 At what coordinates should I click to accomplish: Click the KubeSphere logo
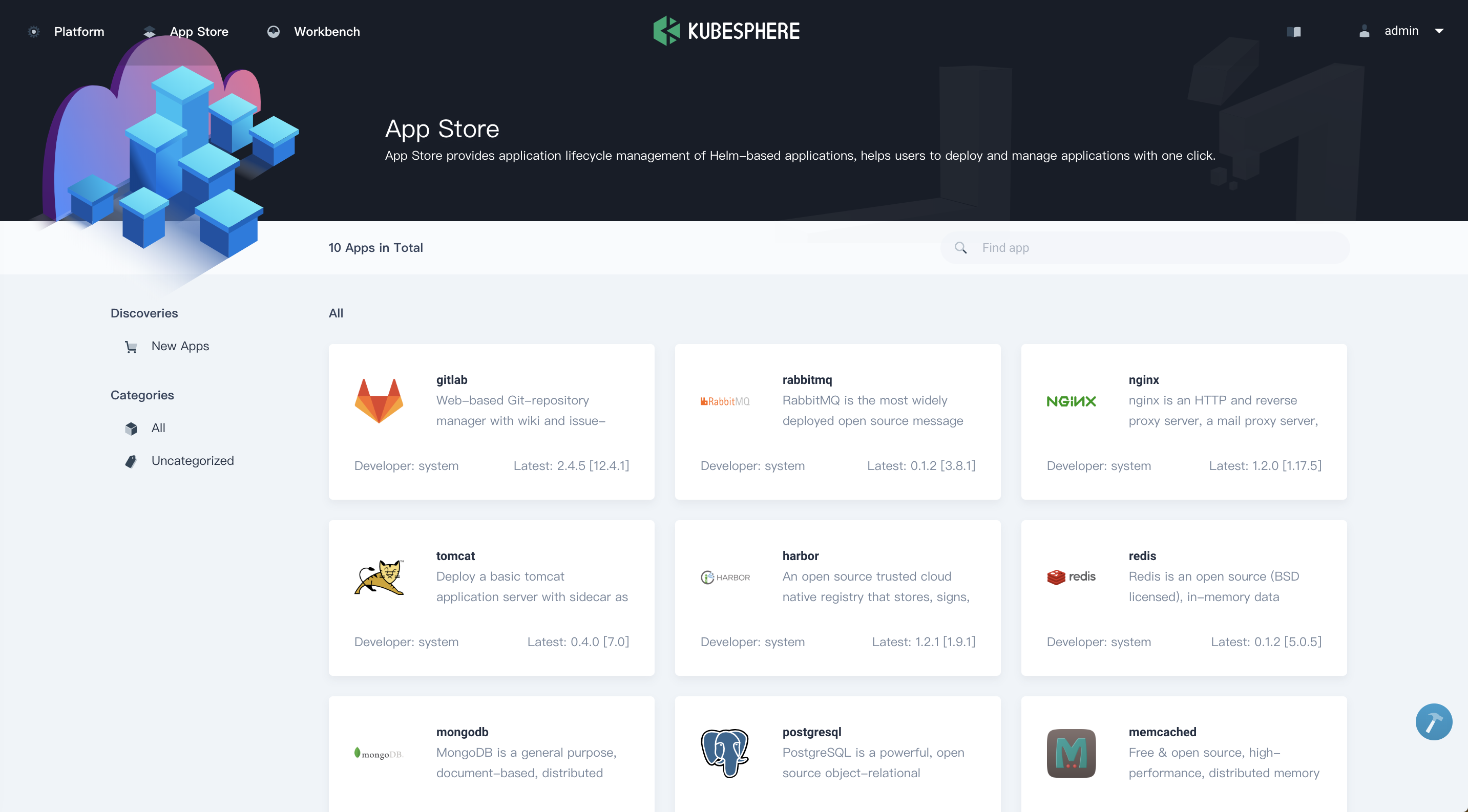pyautogui.click(x=726, y=31)
